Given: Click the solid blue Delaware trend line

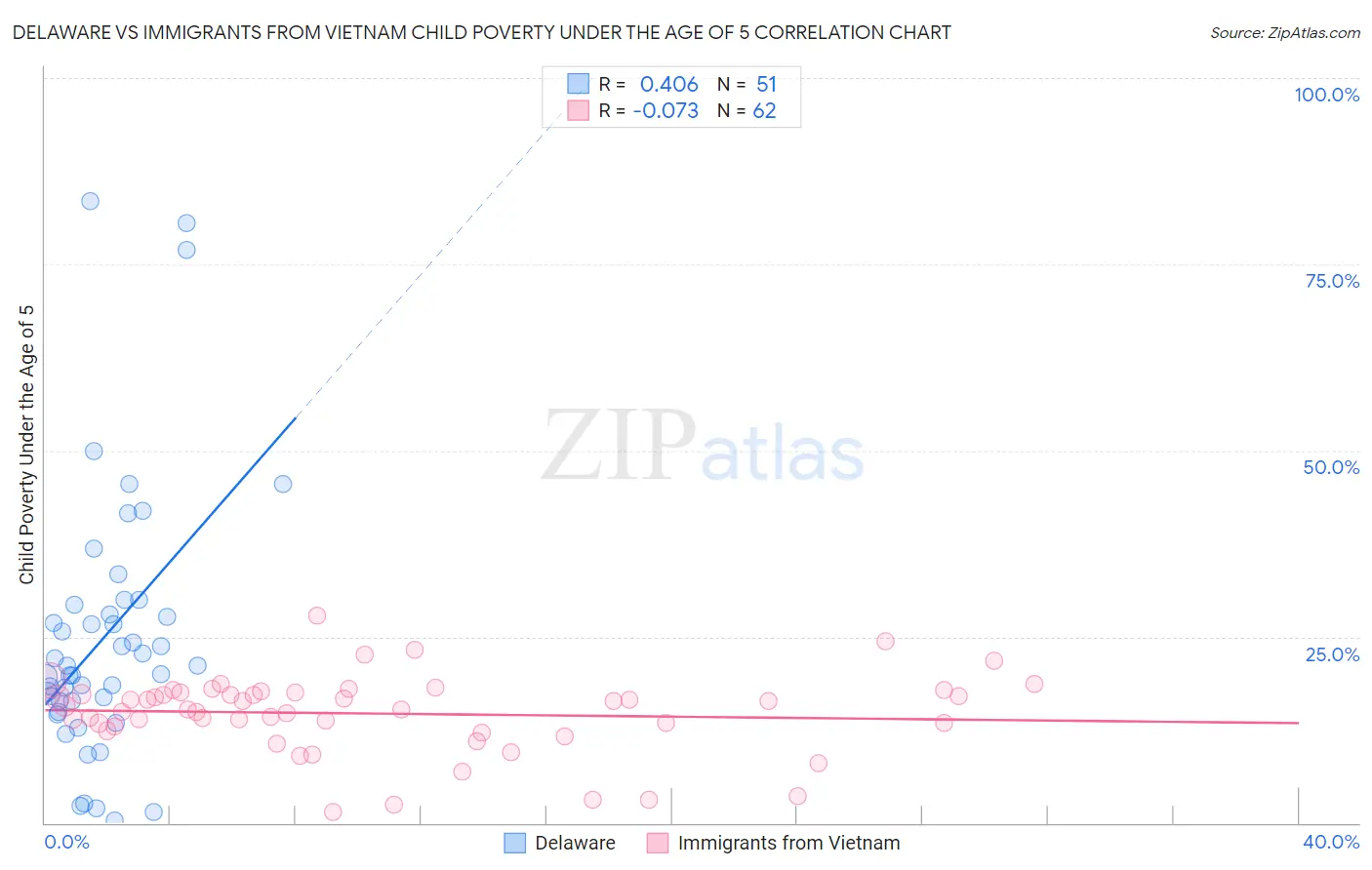Looking at the screenshot, I should (x=171, y=560).
